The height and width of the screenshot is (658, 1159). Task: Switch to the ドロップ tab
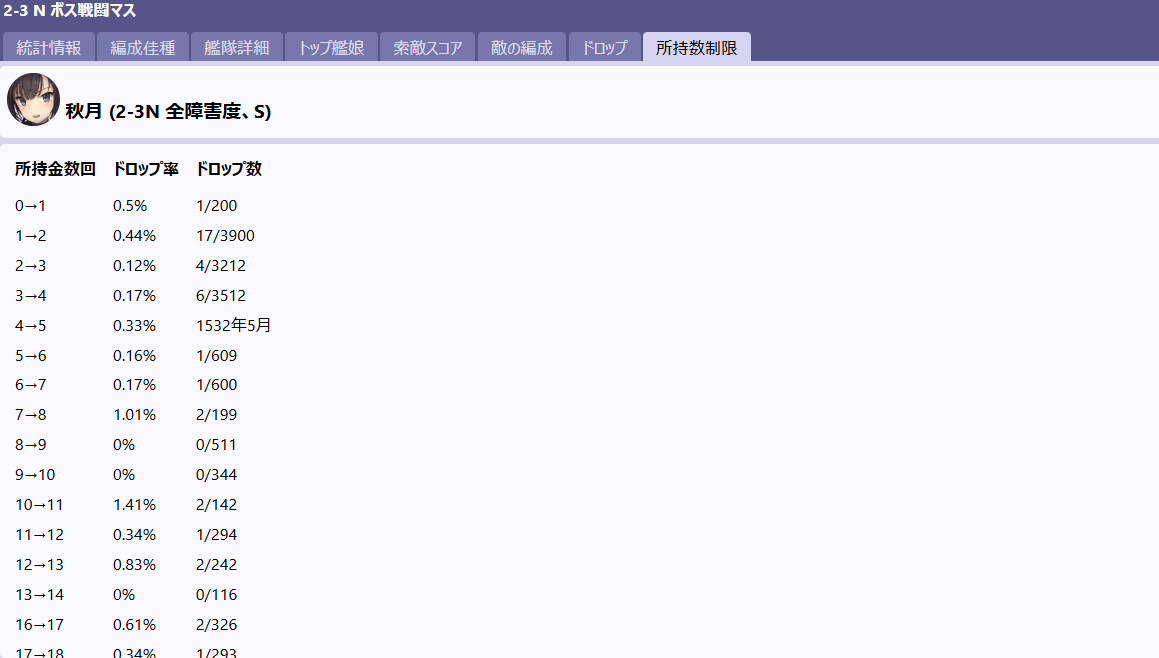click(605, 47)
